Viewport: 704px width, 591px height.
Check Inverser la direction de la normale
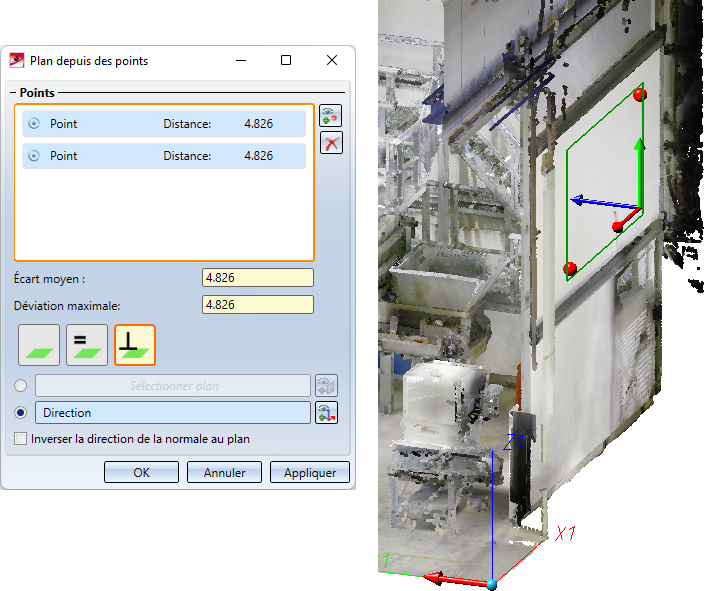21,438
